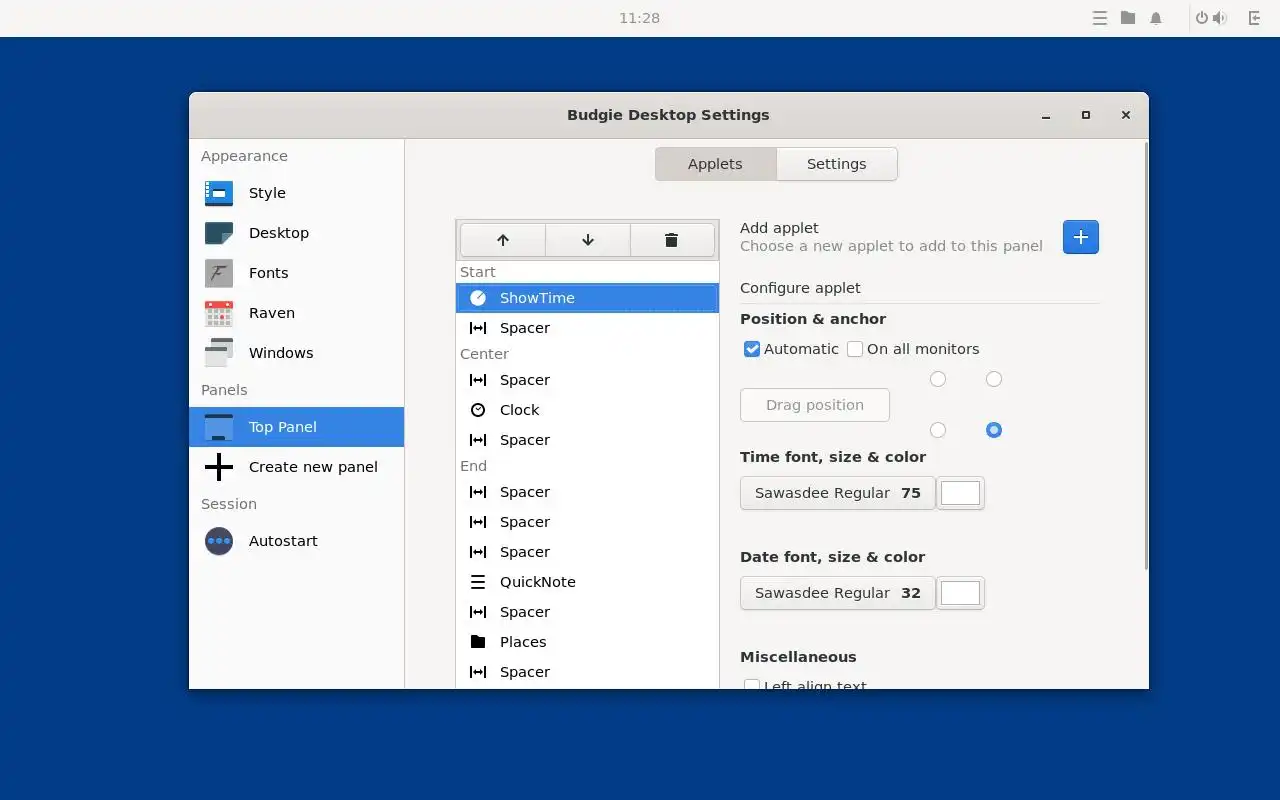Click the power icon in top panel

[1202, 18]
